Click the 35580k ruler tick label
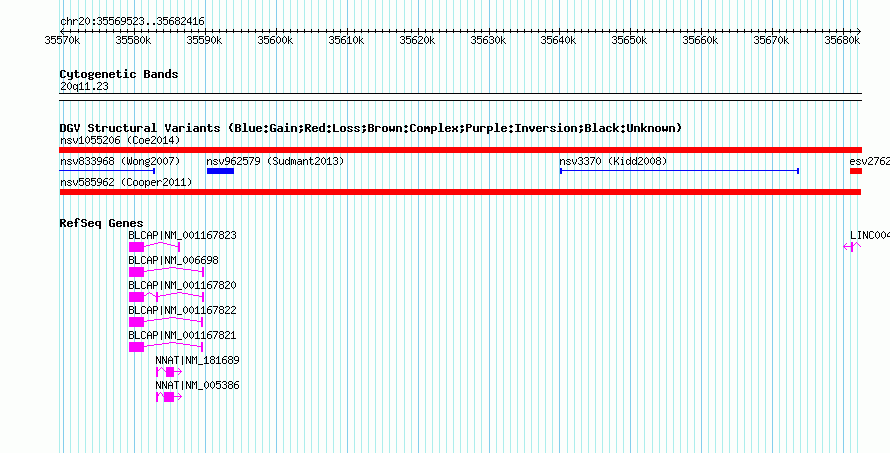The height and width of the screenshot is (453, 890). (133, 40)
